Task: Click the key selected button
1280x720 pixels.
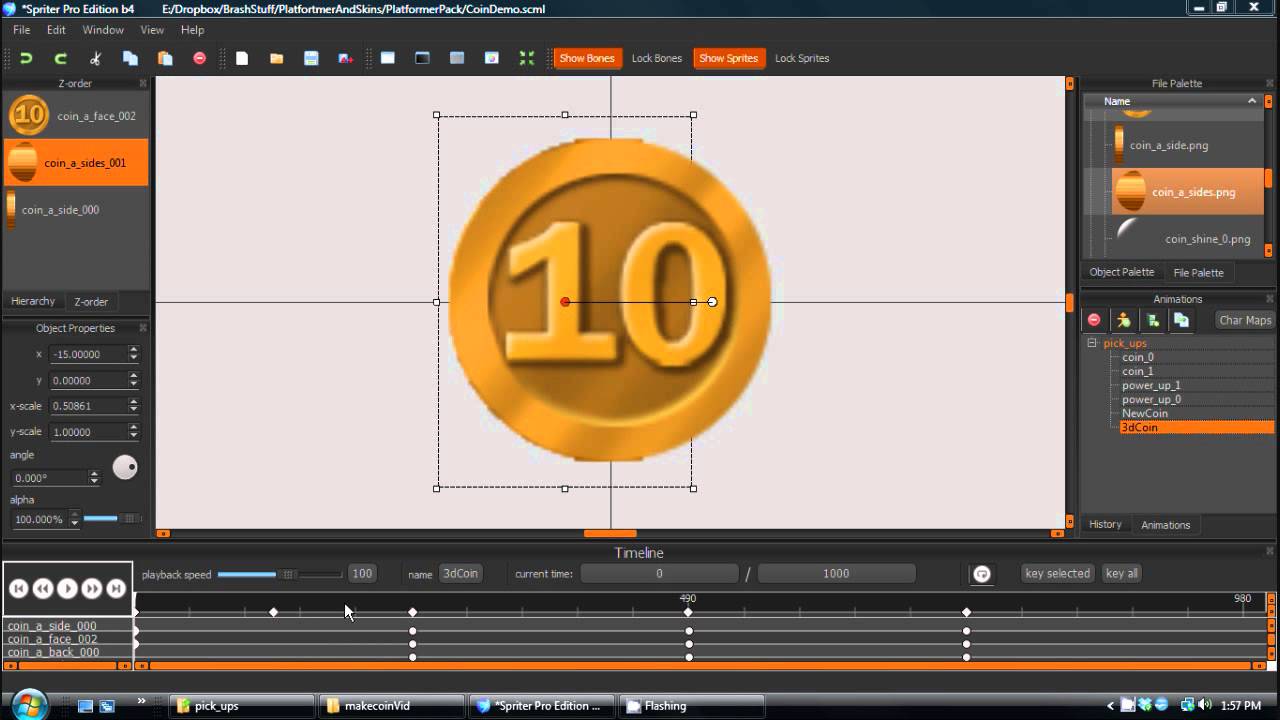Action: tap(1057, 573)
